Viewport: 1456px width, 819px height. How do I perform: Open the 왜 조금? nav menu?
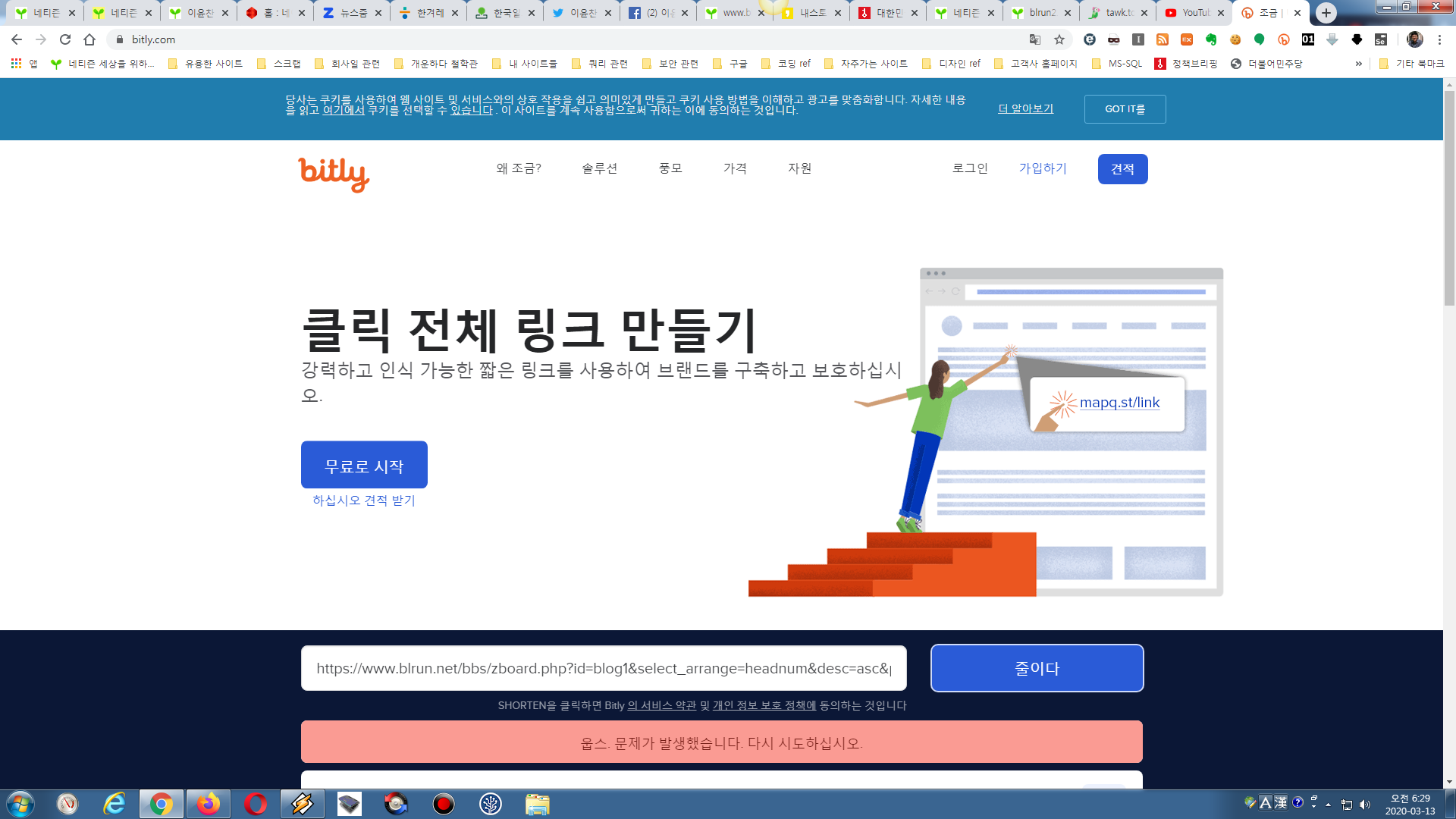pyautogui.click(x=519, y=168)
